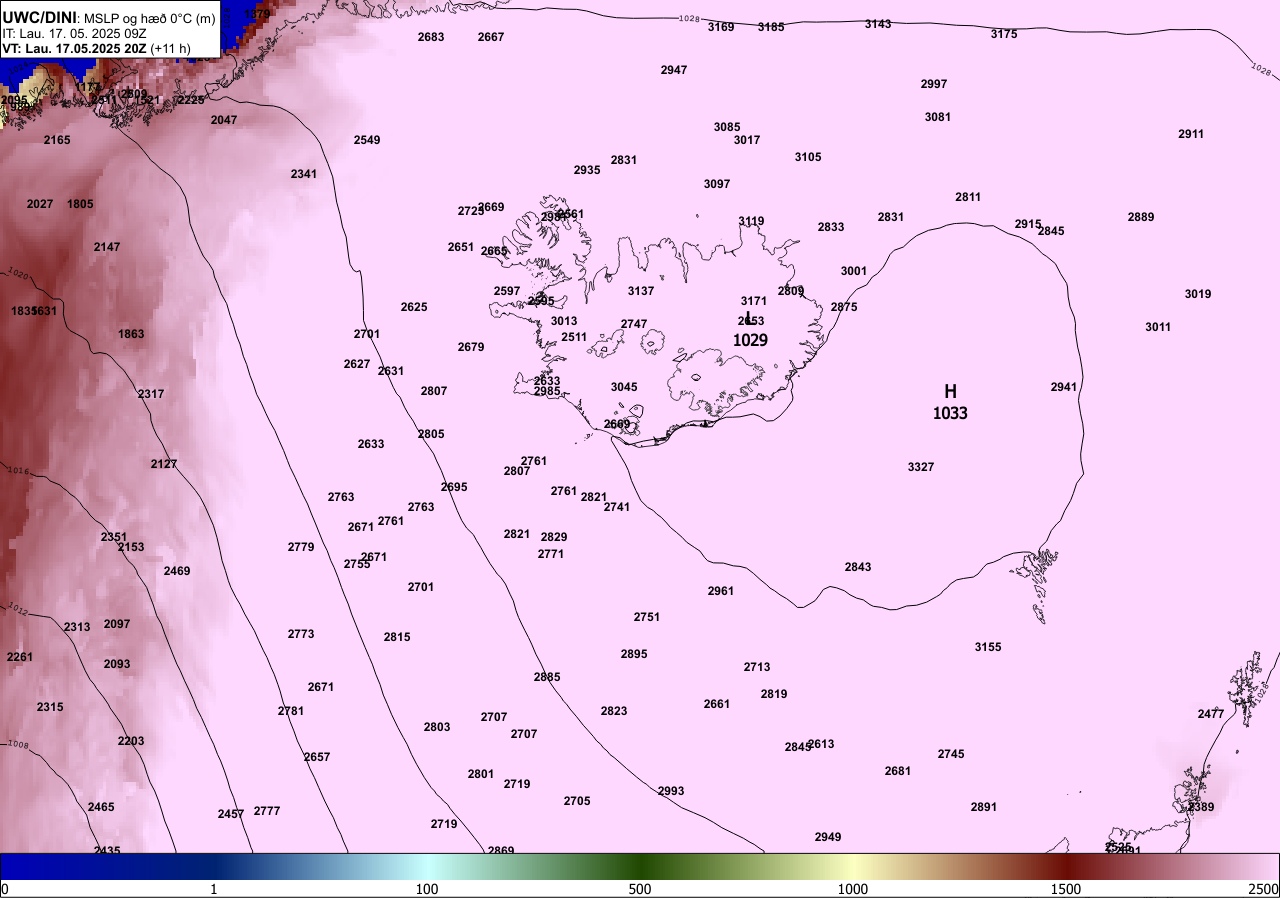Click the height value 1805

tap(80, 204)
